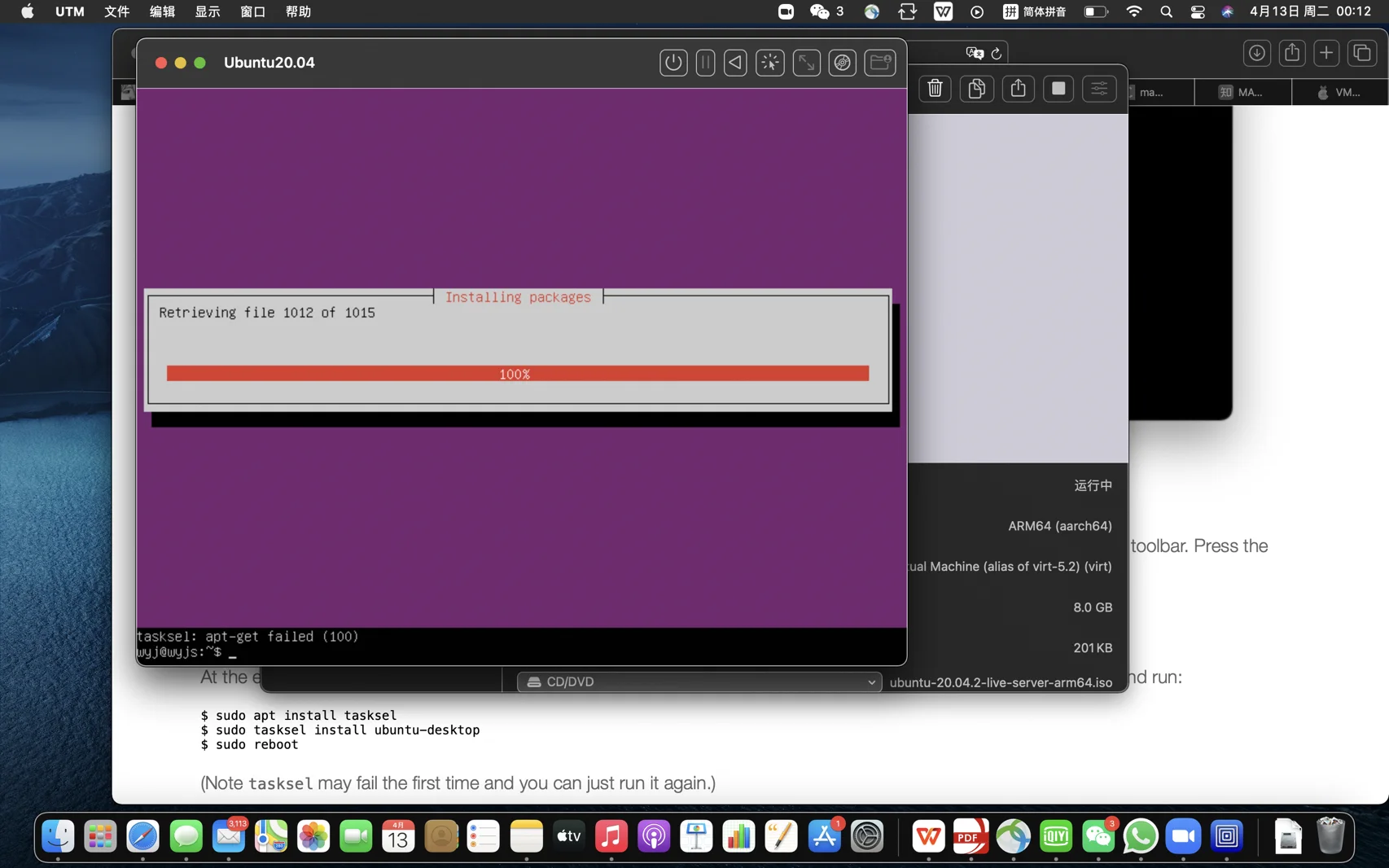The image size is (1389, 868).
Task: Open the shared folder icon
Action: (880, 63)
